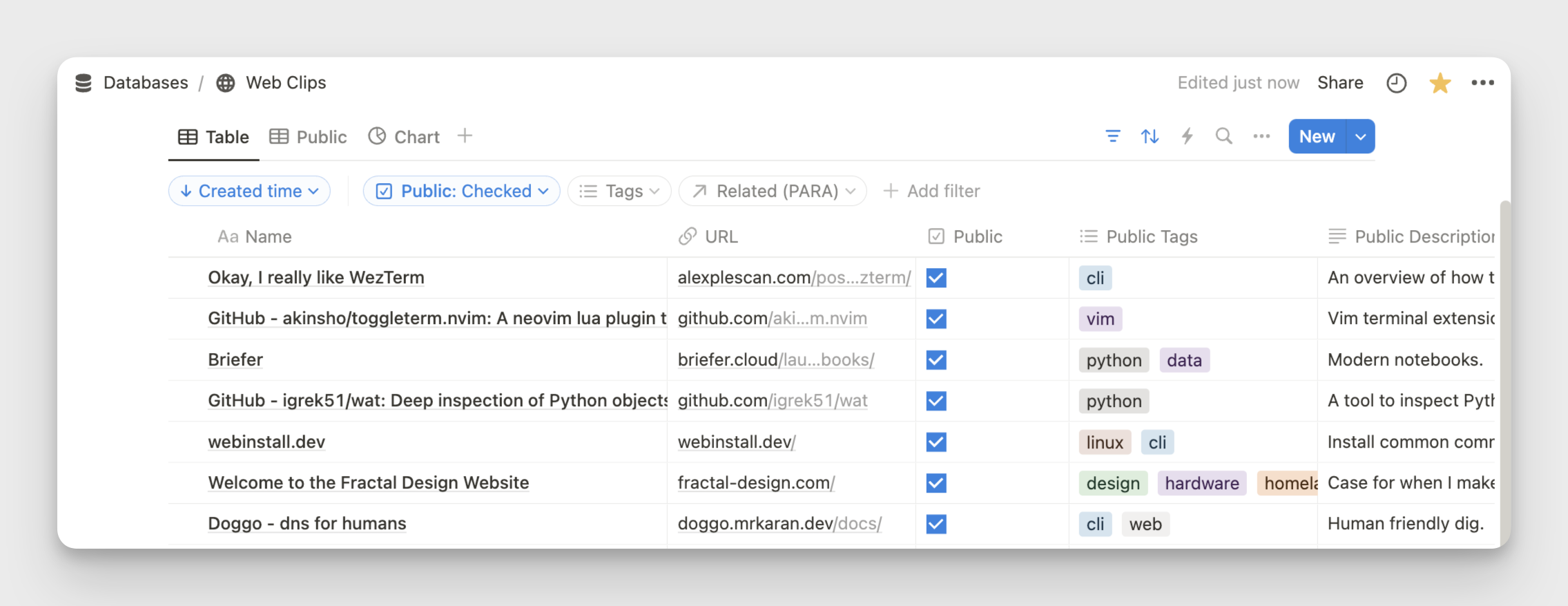This screenshot has width=1568, height=606.
Task: Uncheck Public for Okay, I really like WezTerm
Action: click(936, 278)
